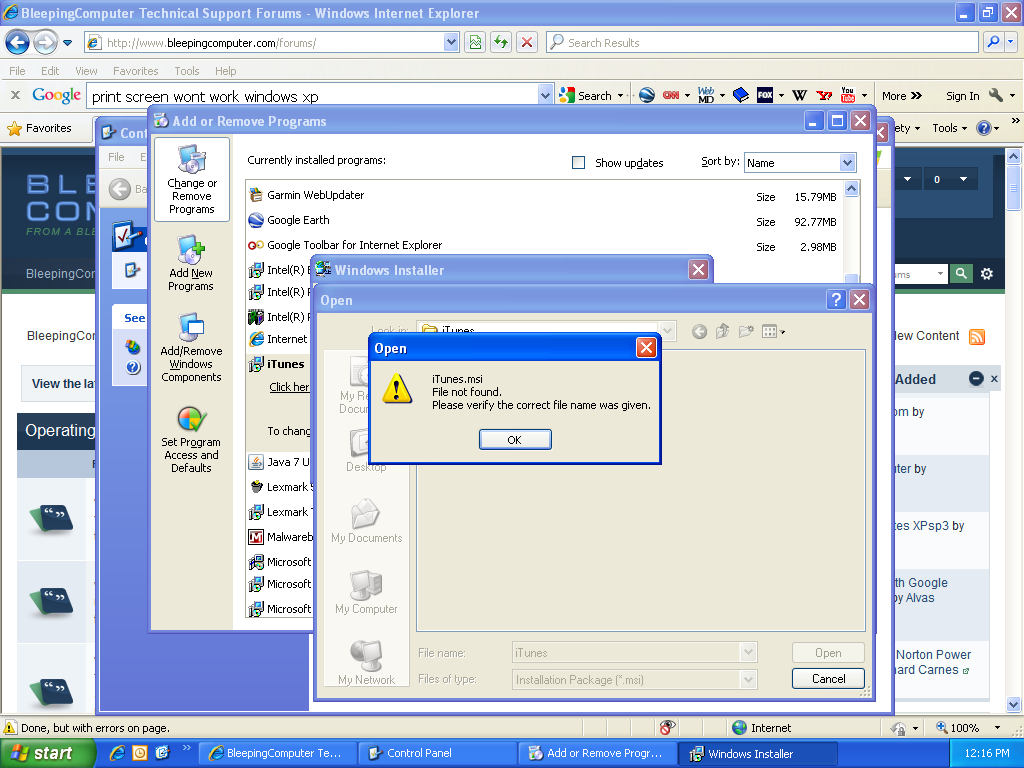The image size is (1024, 768).
Task: Expand the Google Toolbar search history dropdown
Action: point(545,96)
